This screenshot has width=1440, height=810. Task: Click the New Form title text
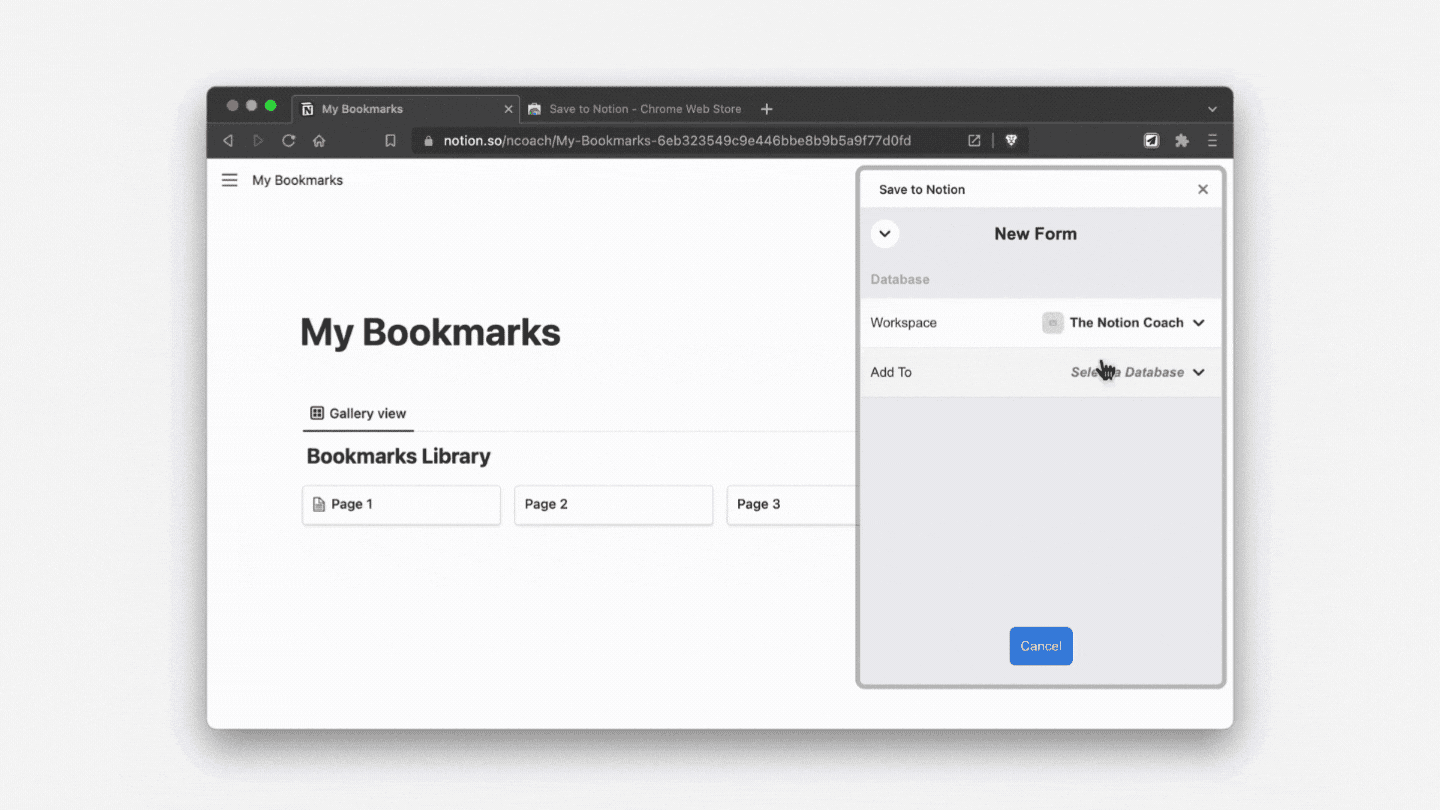pyautogui.click(x=1035, y=234)
